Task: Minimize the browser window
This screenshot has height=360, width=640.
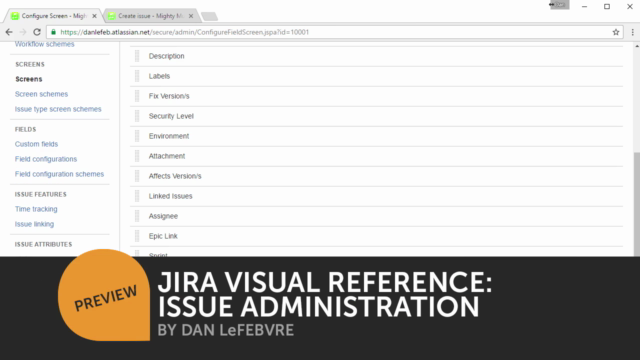Action: click(584, 7)
